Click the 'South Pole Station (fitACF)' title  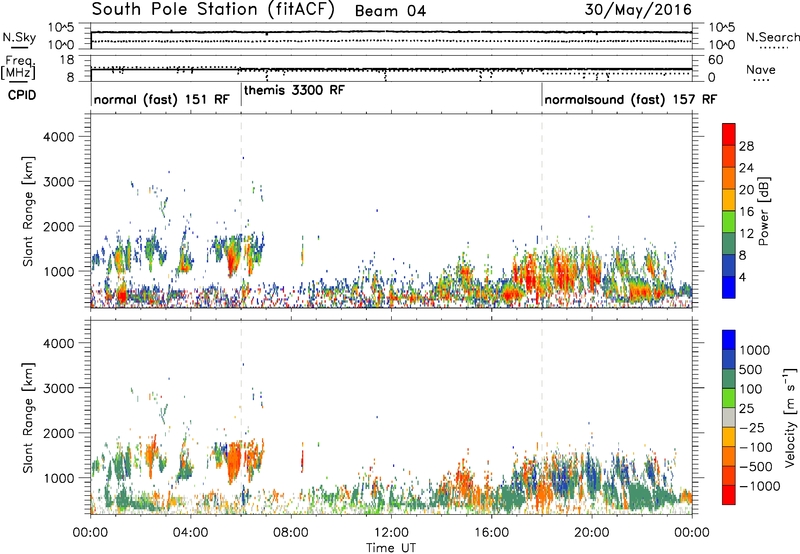coord(213,10)
